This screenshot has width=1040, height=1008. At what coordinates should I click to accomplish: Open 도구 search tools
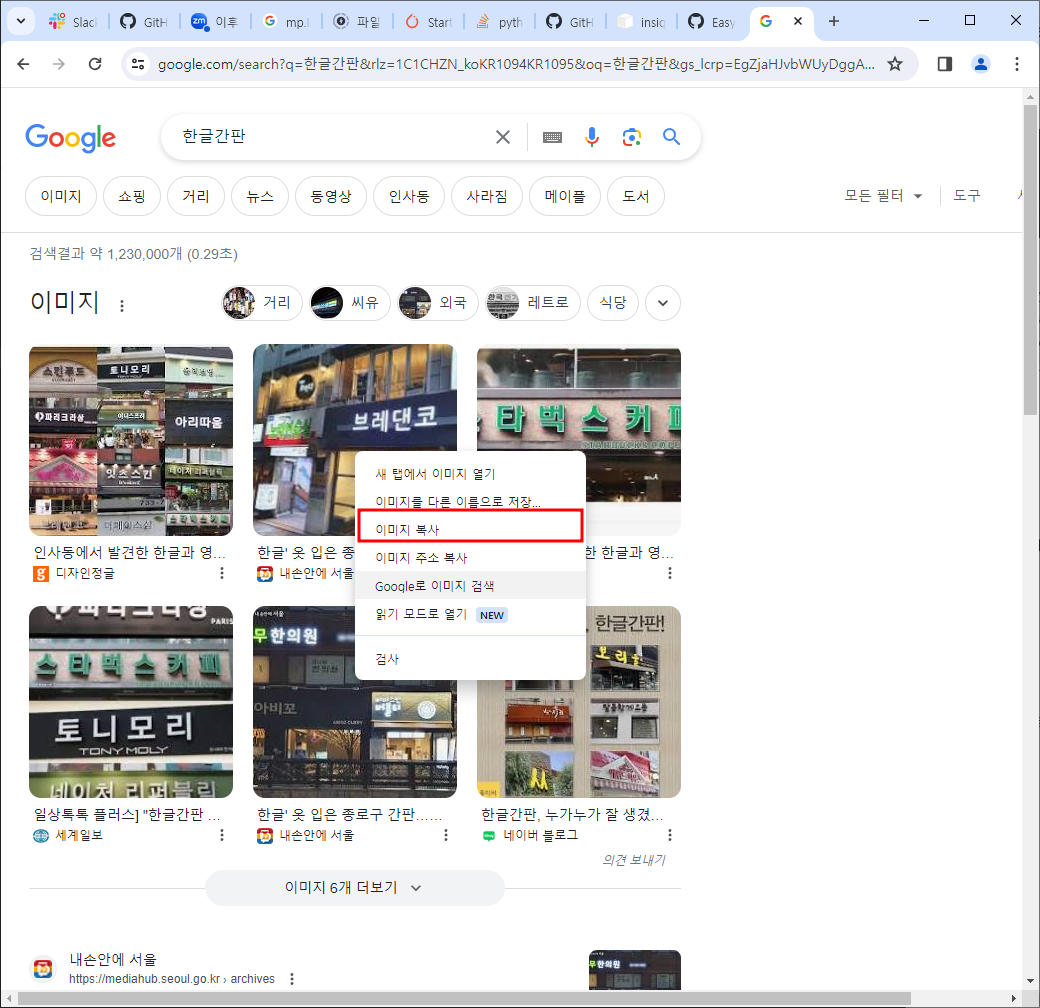[966, 196]
